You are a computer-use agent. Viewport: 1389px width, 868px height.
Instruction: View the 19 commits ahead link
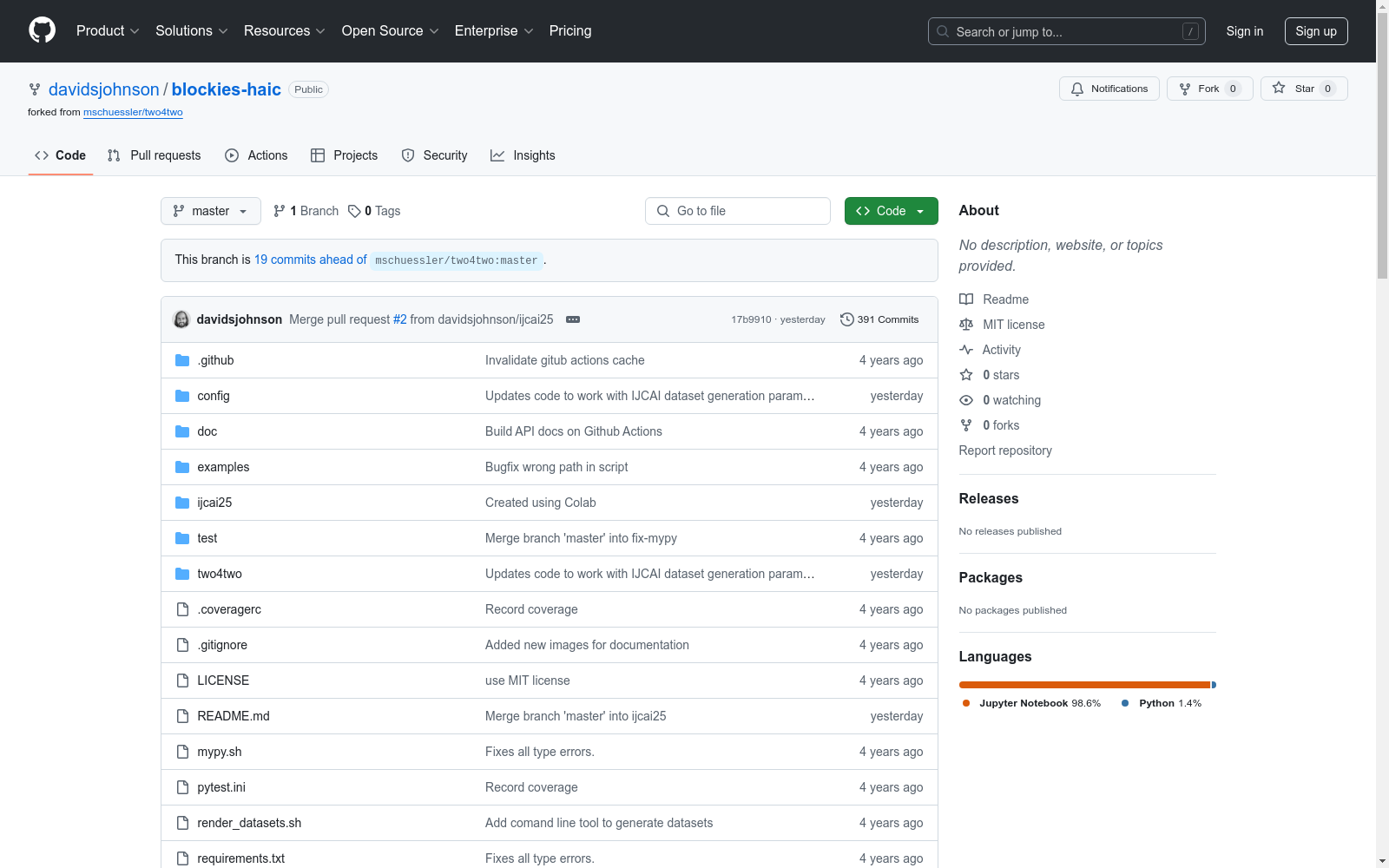311,260
